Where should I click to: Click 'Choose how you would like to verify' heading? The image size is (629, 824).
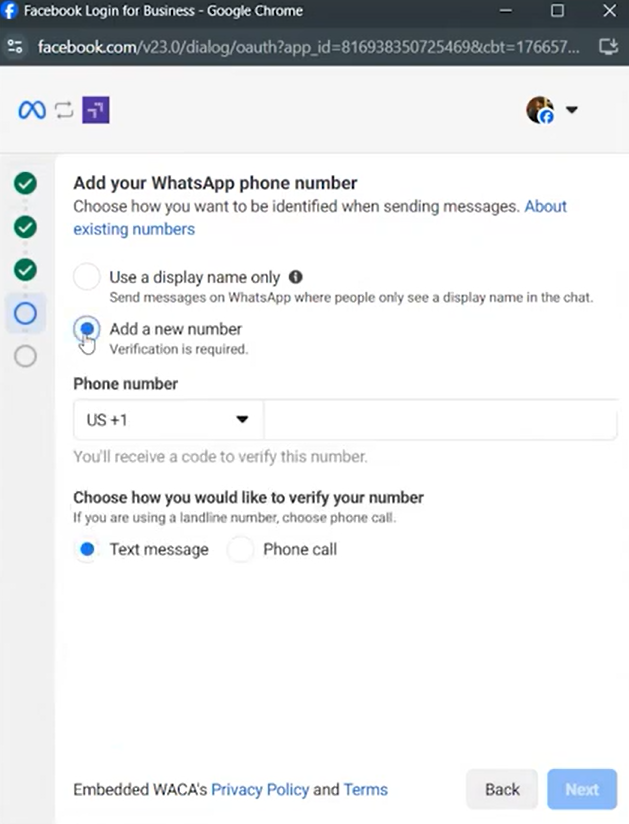pos(248,497)
